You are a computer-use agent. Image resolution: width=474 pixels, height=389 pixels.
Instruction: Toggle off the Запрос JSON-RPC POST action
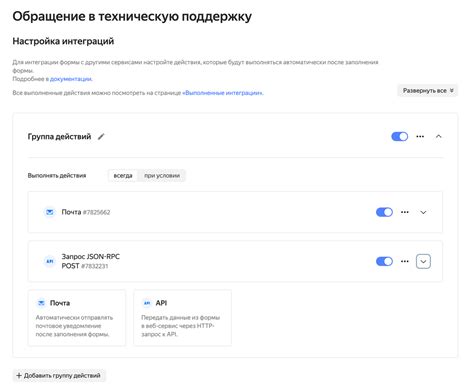click(384, 261)
